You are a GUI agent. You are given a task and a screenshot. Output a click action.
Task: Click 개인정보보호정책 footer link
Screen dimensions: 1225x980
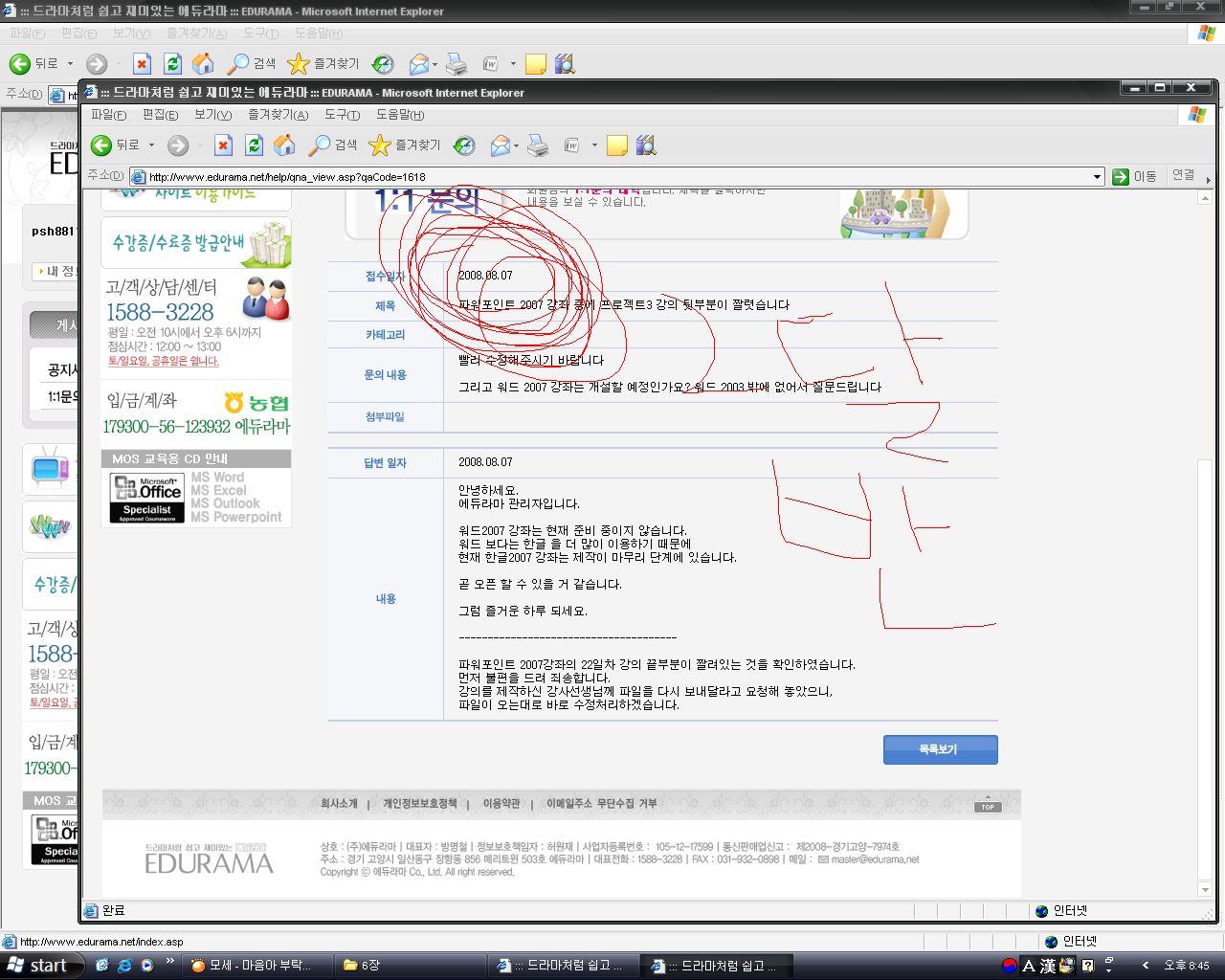[420, 804]
